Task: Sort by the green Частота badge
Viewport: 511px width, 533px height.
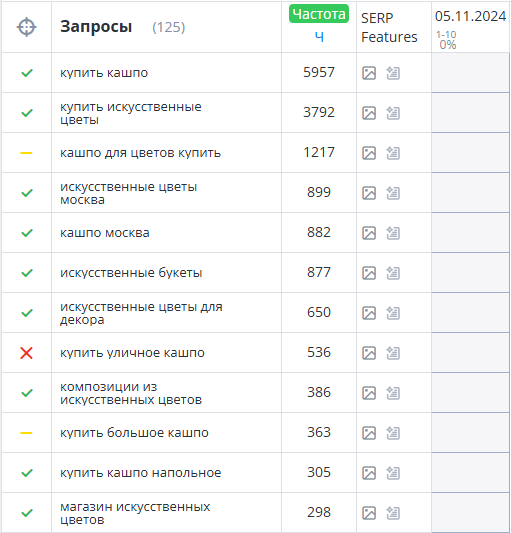Action: pos(319,14)
